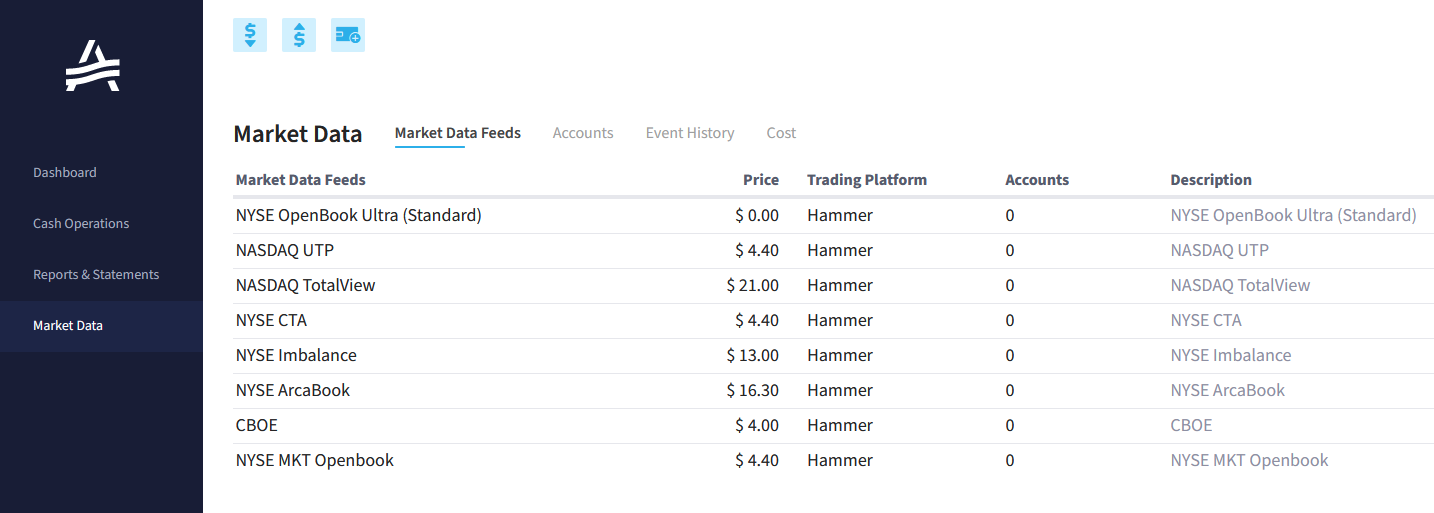Click the dollar-with-down-arrow deposit icon
1434x513 pixels.
tap(250, 35)
